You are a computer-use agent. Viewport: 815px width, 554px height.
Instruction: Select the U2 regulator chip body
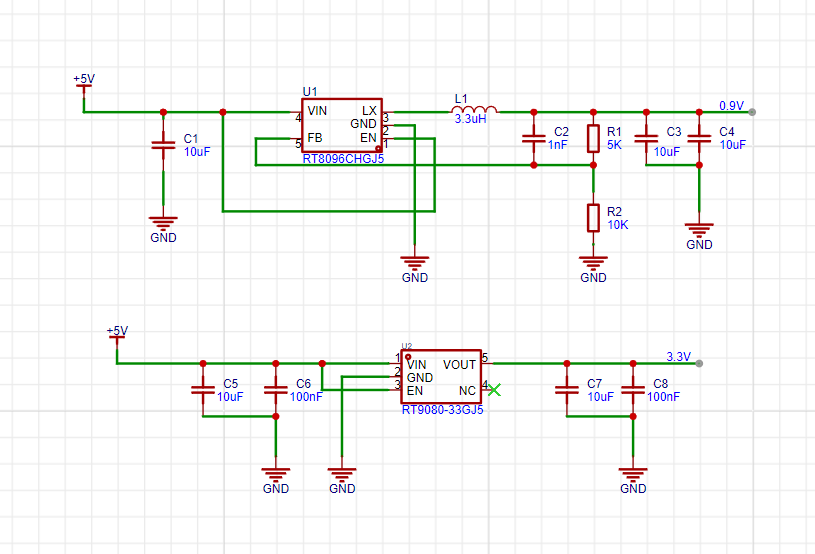pyautogui.click(x=441, y=377)
